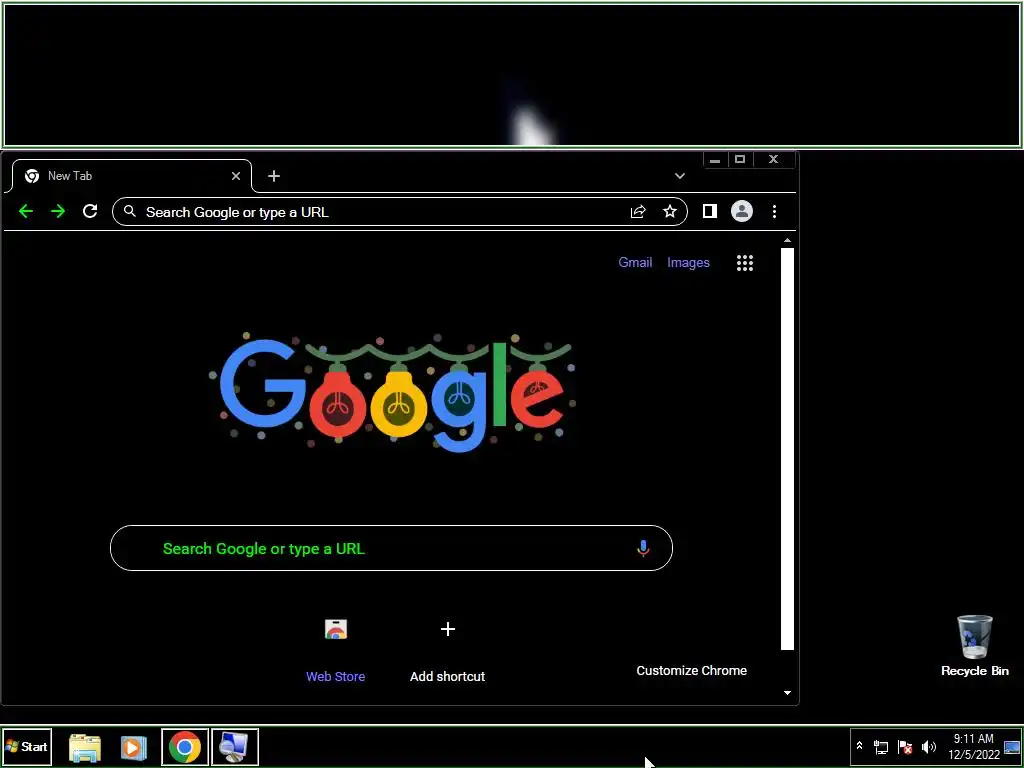Click Customize Chrome button
Image resolution: width=1024 pixels, height=768 pixels.
click(x=692, y=671)
